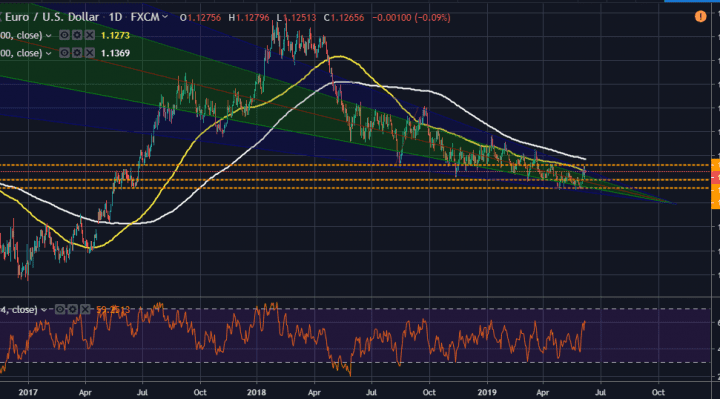
Task: Remove the yellow 1.1273 moving average indicator
Action: point(90,35)
